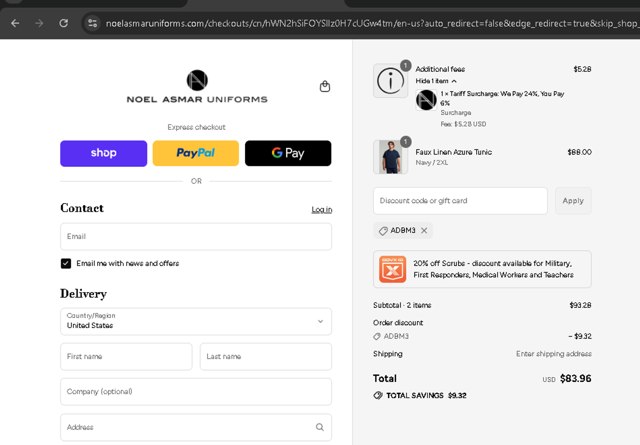Click the GovX ID discount icon
The height and width of the screenshot is (445, 640).
[392, 269]
